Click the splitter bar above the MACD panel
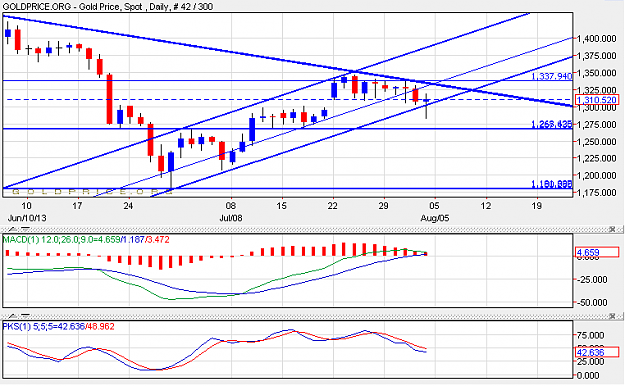625x386 pixels. (312, 230)
